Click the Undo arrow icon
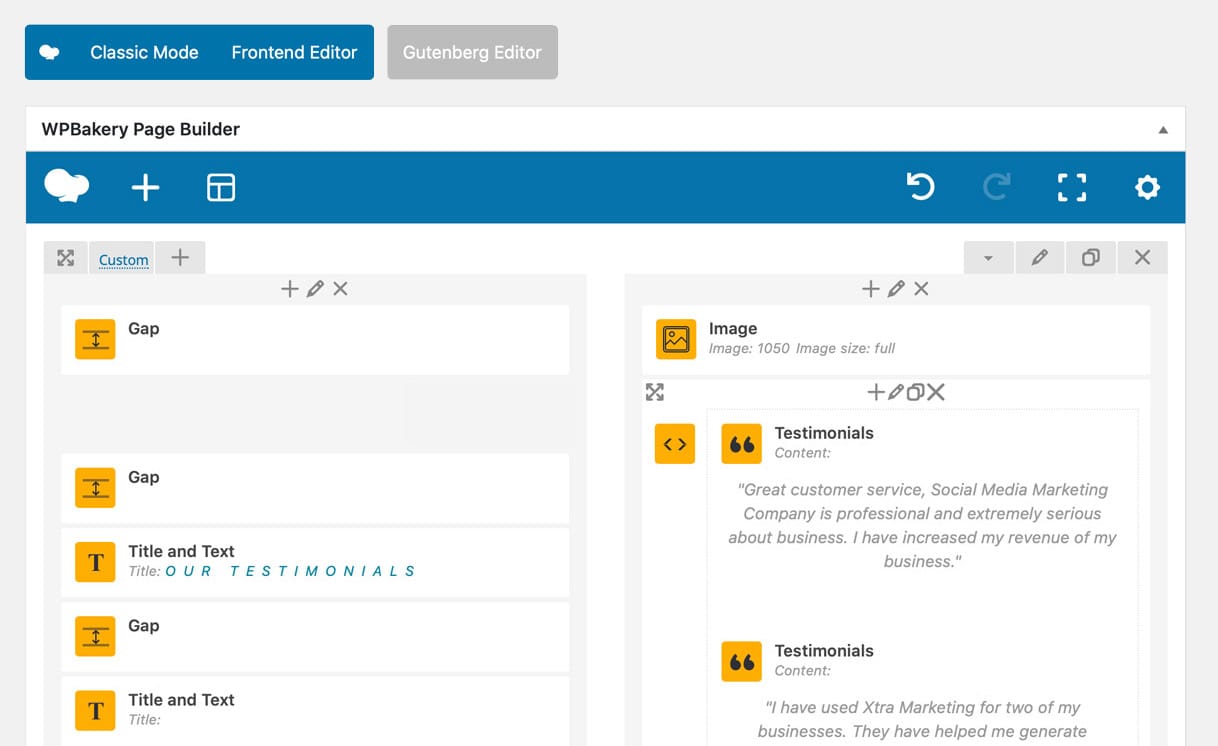 tap(920, 187)
